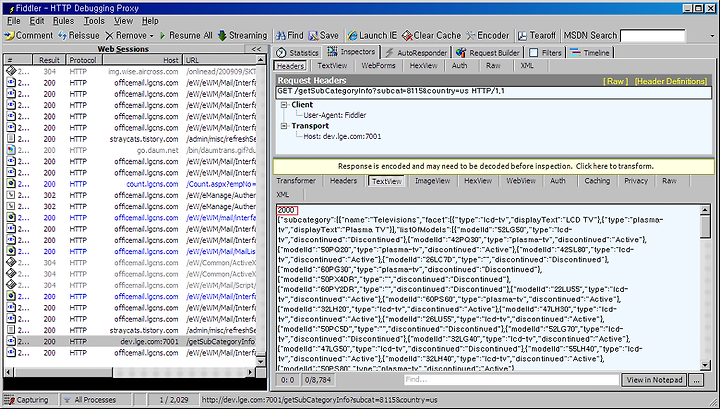Open the Rules menu

tap(63, 21)
